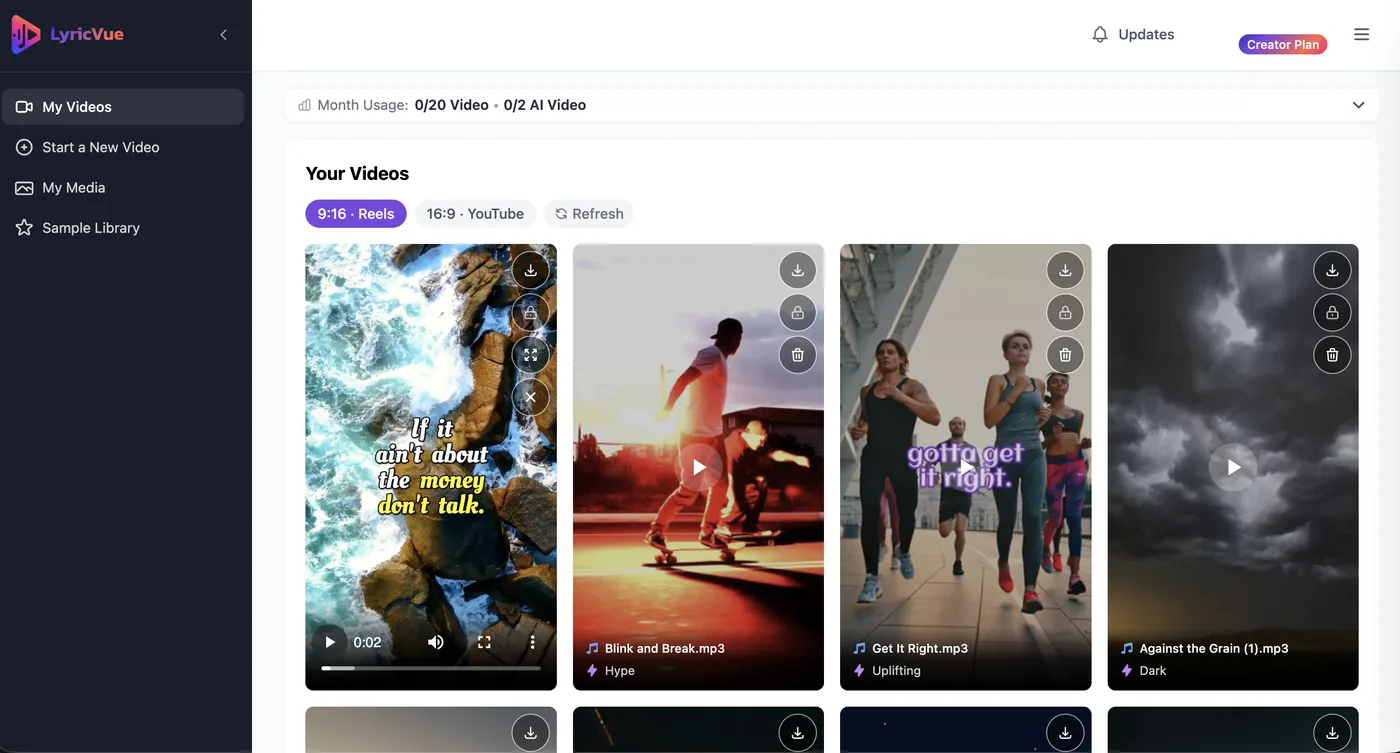Screen dimensions: 1400x753
Task: Click the 0/20 Video usage text
Action: tap(452, 105)
